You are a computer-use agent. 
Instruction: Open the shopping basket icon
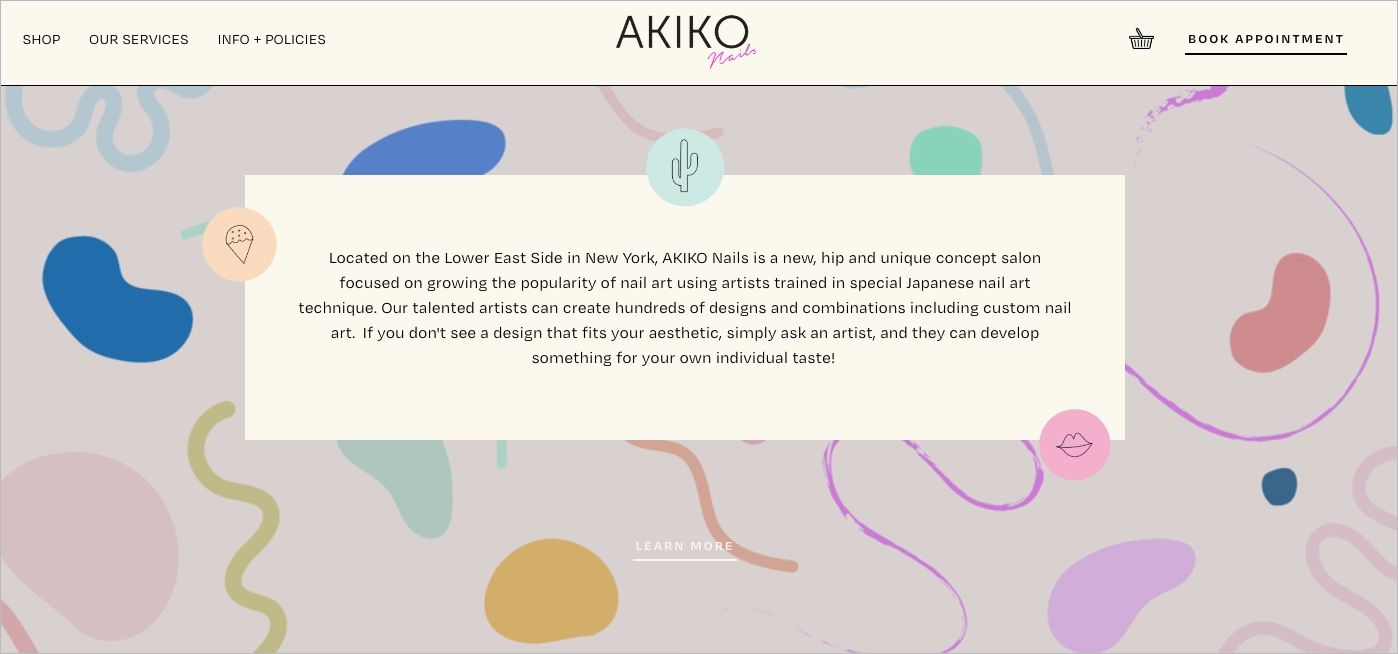point(1141,40)
